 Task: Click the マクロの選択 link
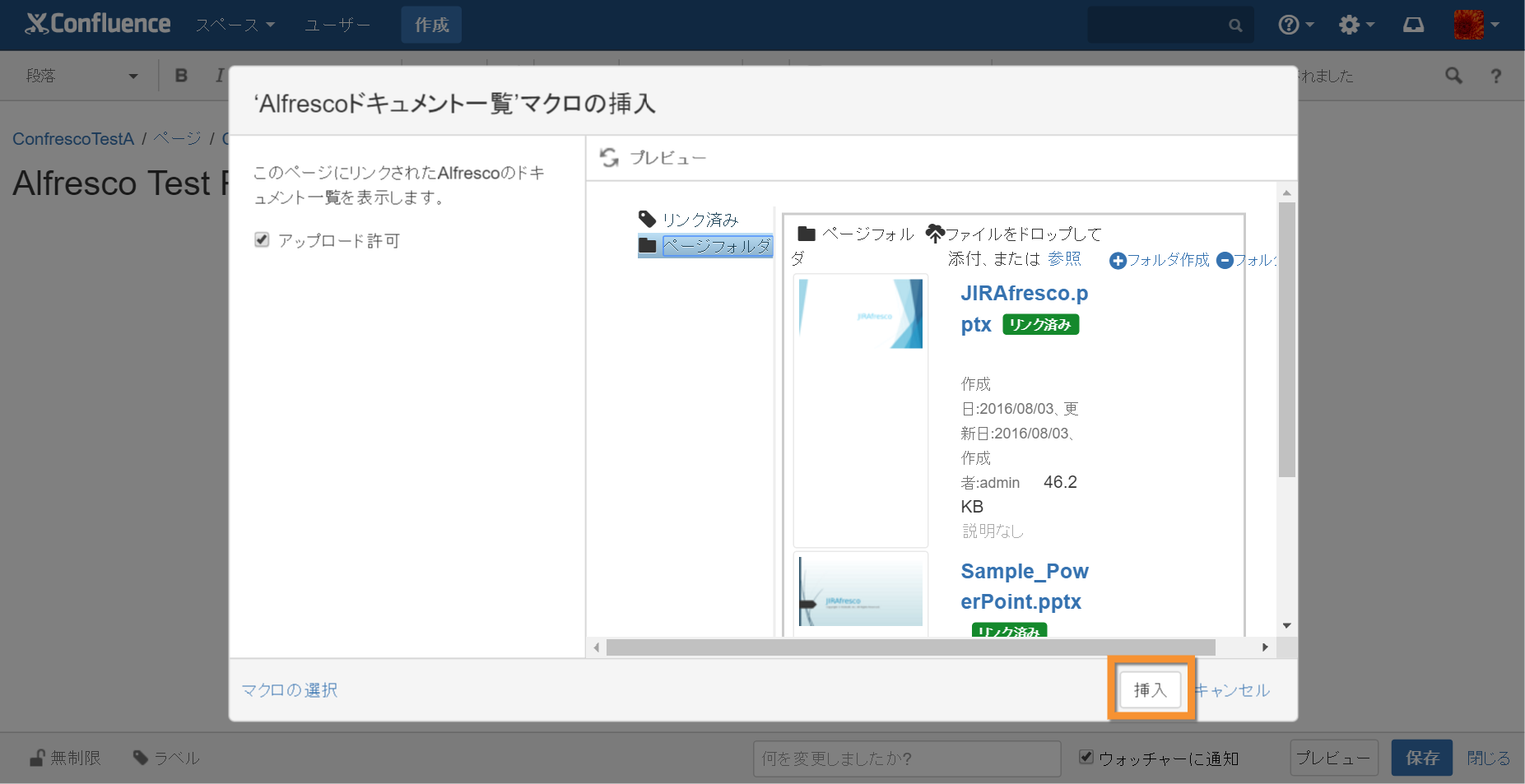point(290,690)
